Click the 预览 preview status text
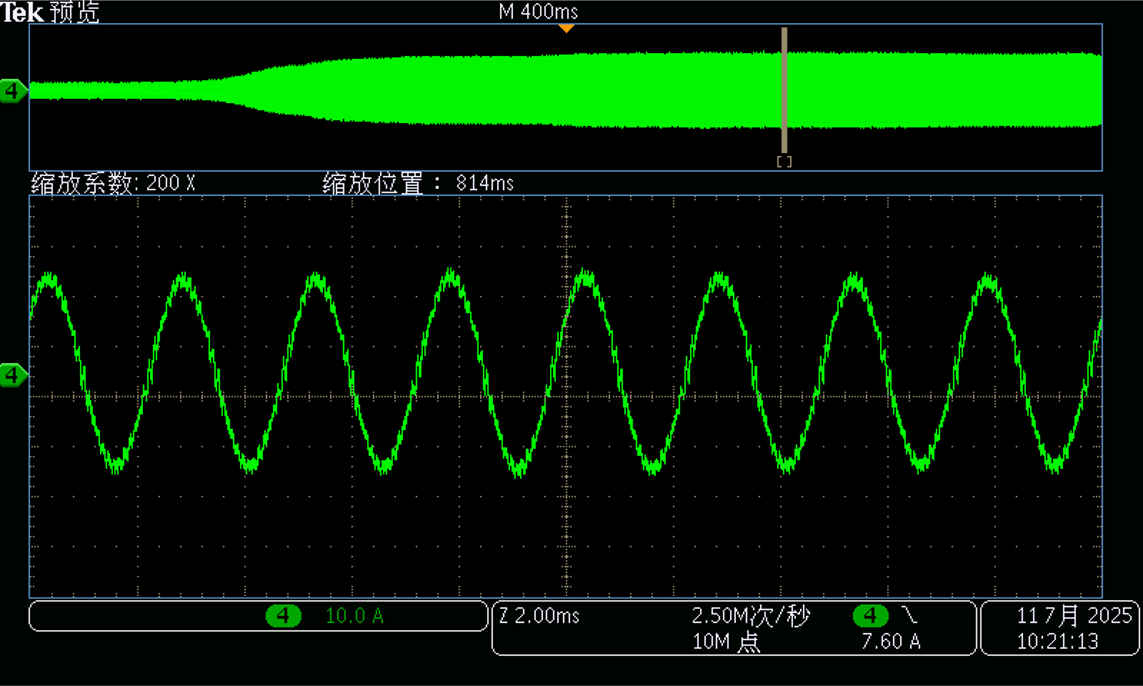Screen dimensions: 1143x686 (x=75, y=12)
